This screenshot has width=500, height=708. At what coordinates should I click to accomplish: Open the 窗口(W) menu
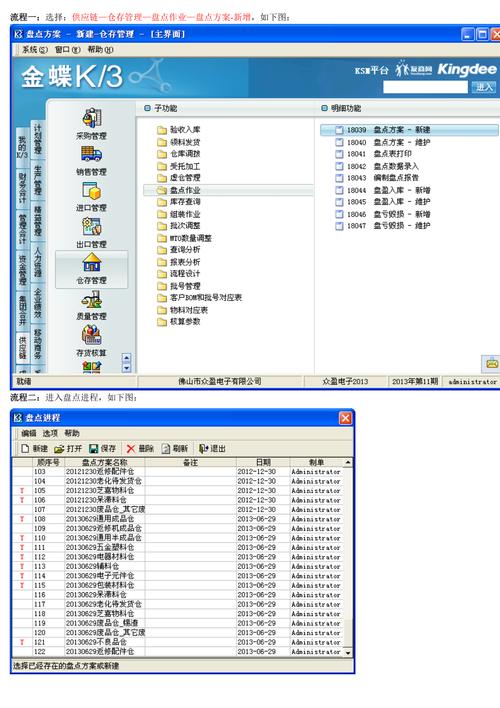coord(68,50)
